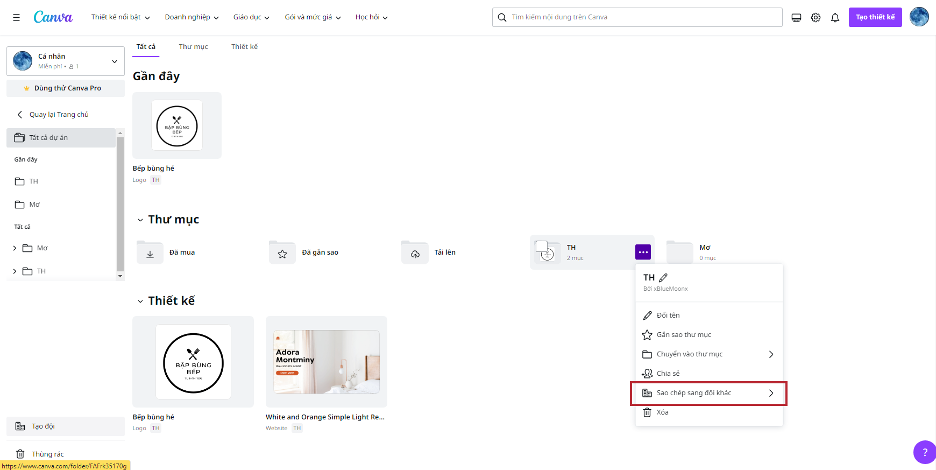Tick the selection checkbox on TH folder

point(541,246)
